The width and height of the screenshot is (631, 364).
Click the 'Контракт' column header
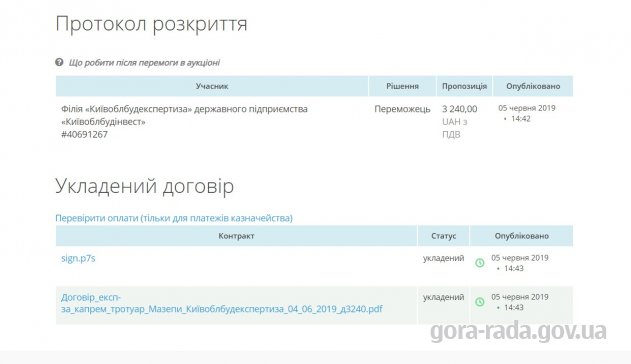[236, 236]
